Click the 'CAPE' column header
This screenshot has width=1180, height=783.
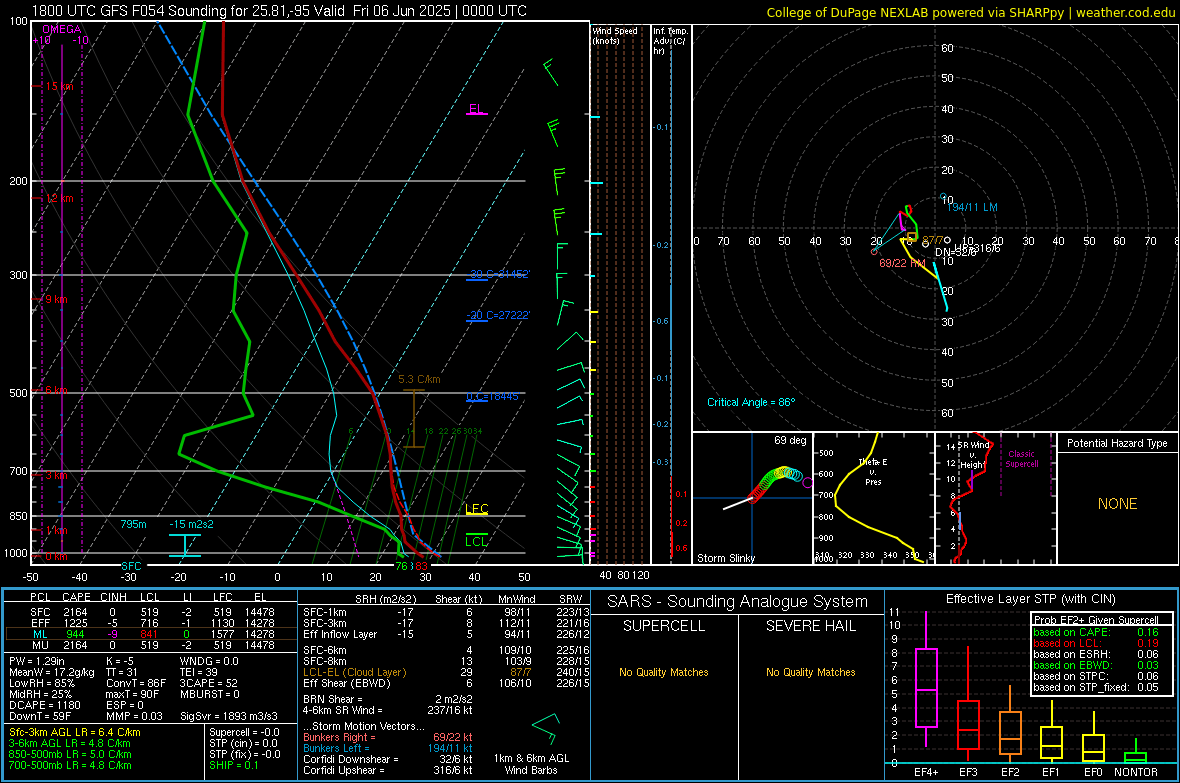tap(76, 597)
